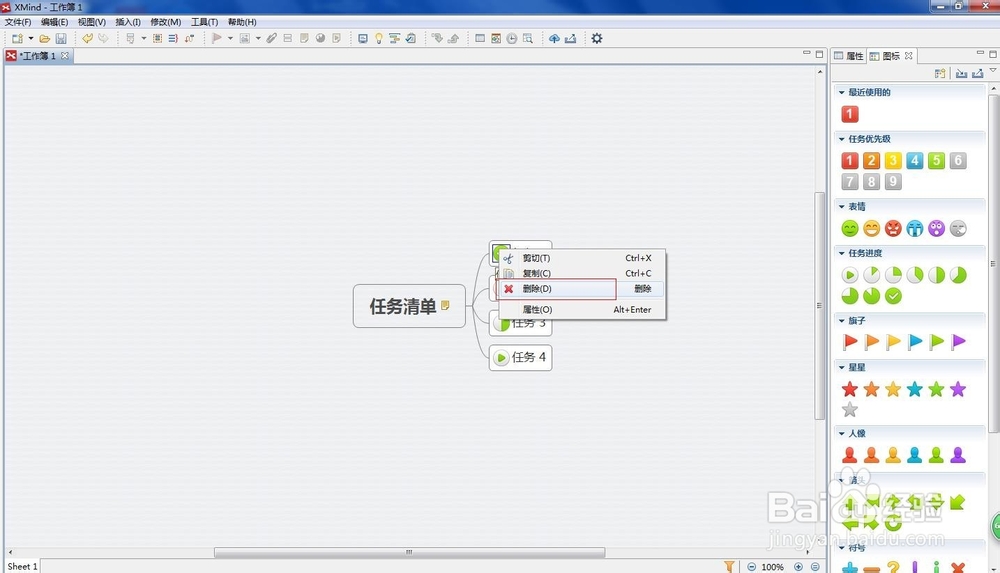
Task: Click the filter funnel icon in status bar
Action: [x=729, y=566]
